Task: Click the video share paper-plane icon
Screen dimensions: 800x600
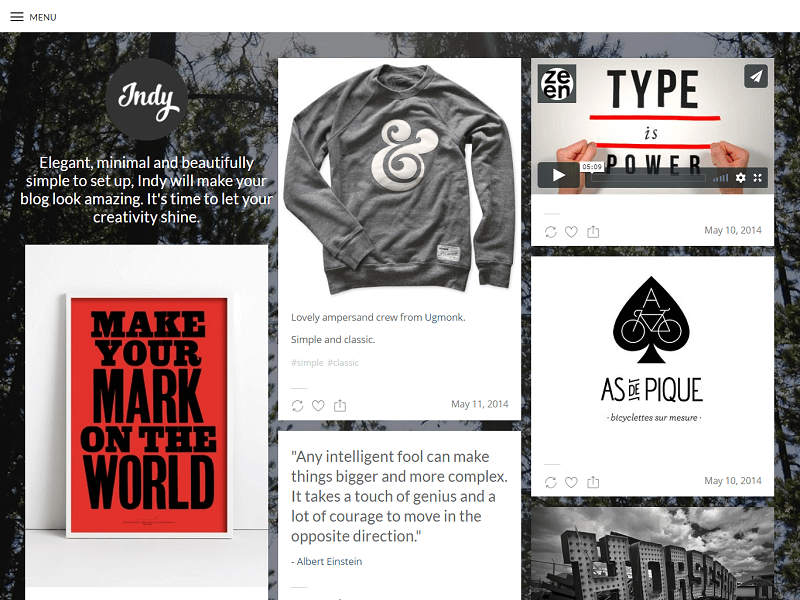Action: coord(756,77)
